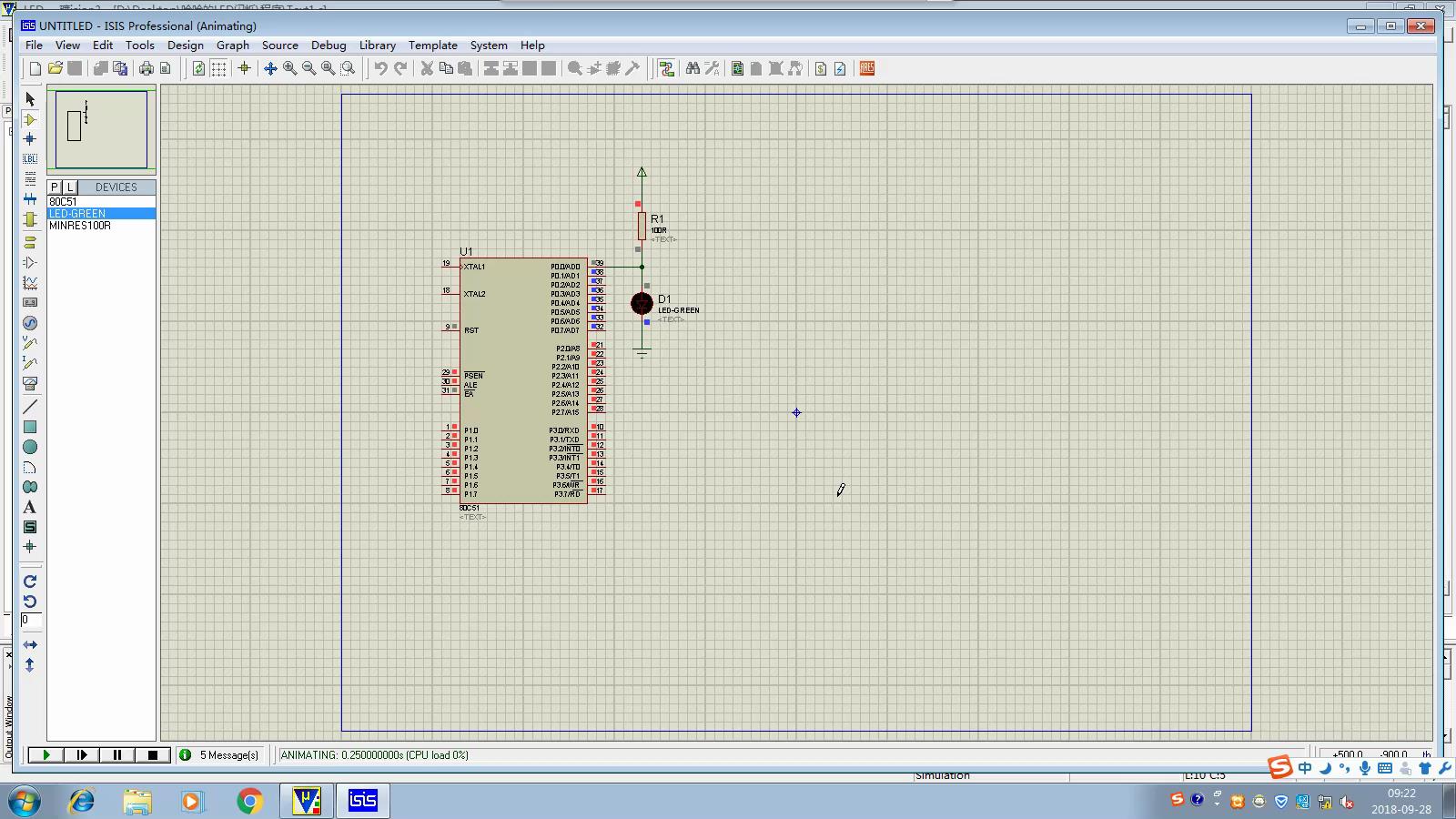This screenshot has height=819, width=1456.
Task: Center the view at cursor
Action: coord(270,68)
